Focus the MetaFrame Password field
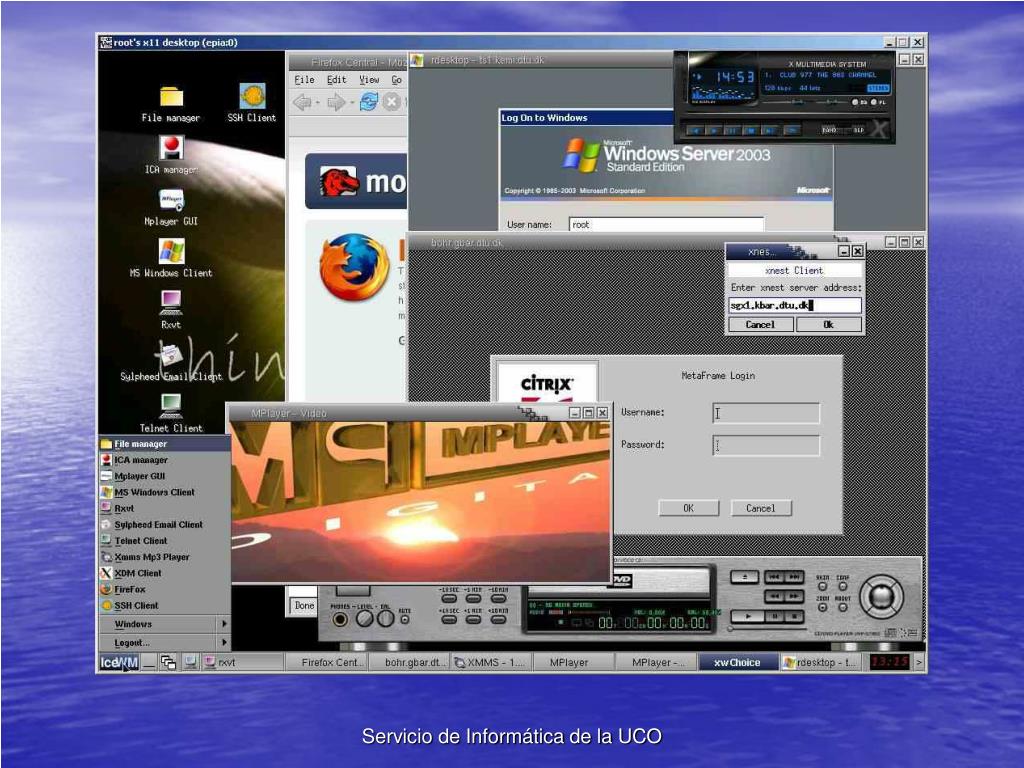Viewport: 1024px width, 768px height. click(766, 445)
